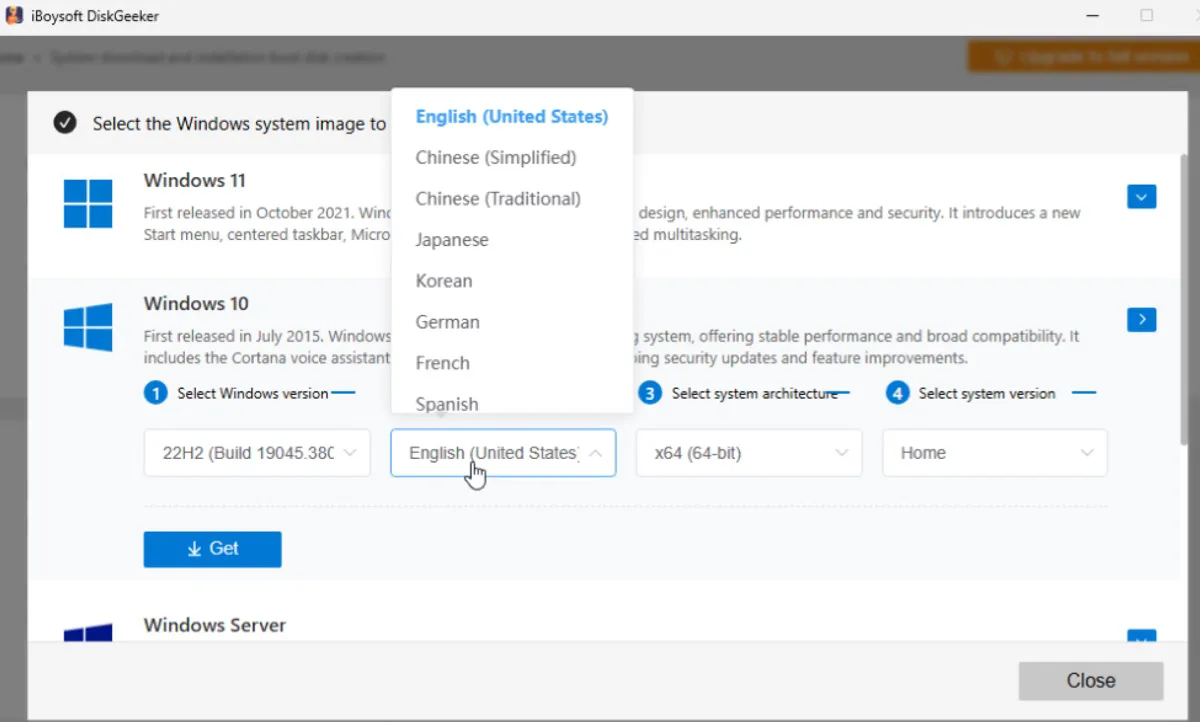The width and height of the screenshot is (1200, 722).
Task: Select German in the language options
Action: (447, 321)
